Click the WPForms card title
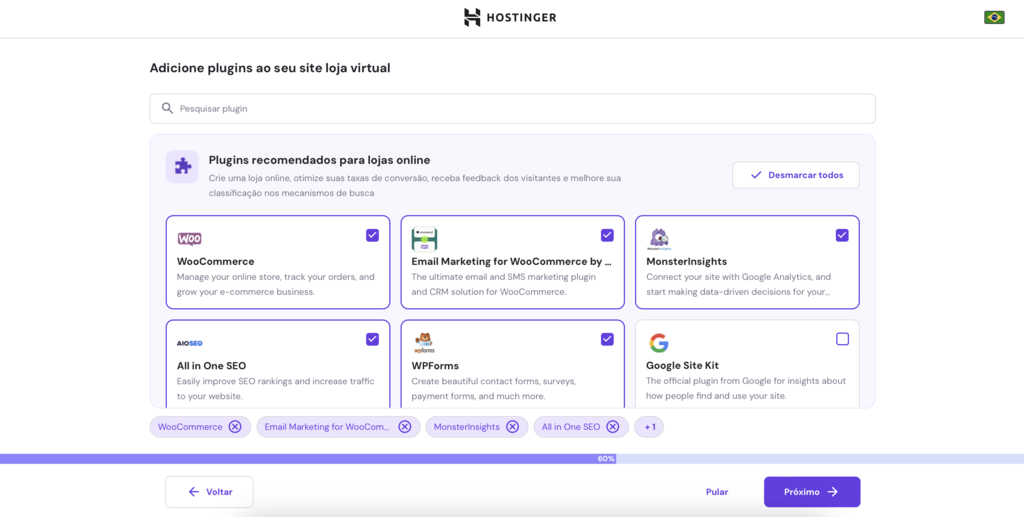Screen dimensions: 1024x517 point(435,366)
